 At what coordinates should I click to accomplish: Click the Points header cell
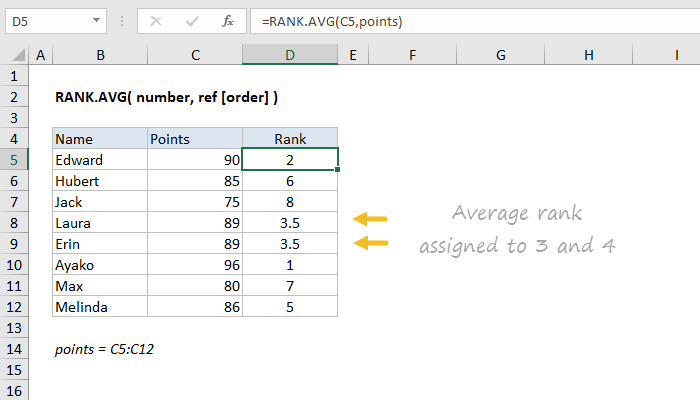(194, 138)
